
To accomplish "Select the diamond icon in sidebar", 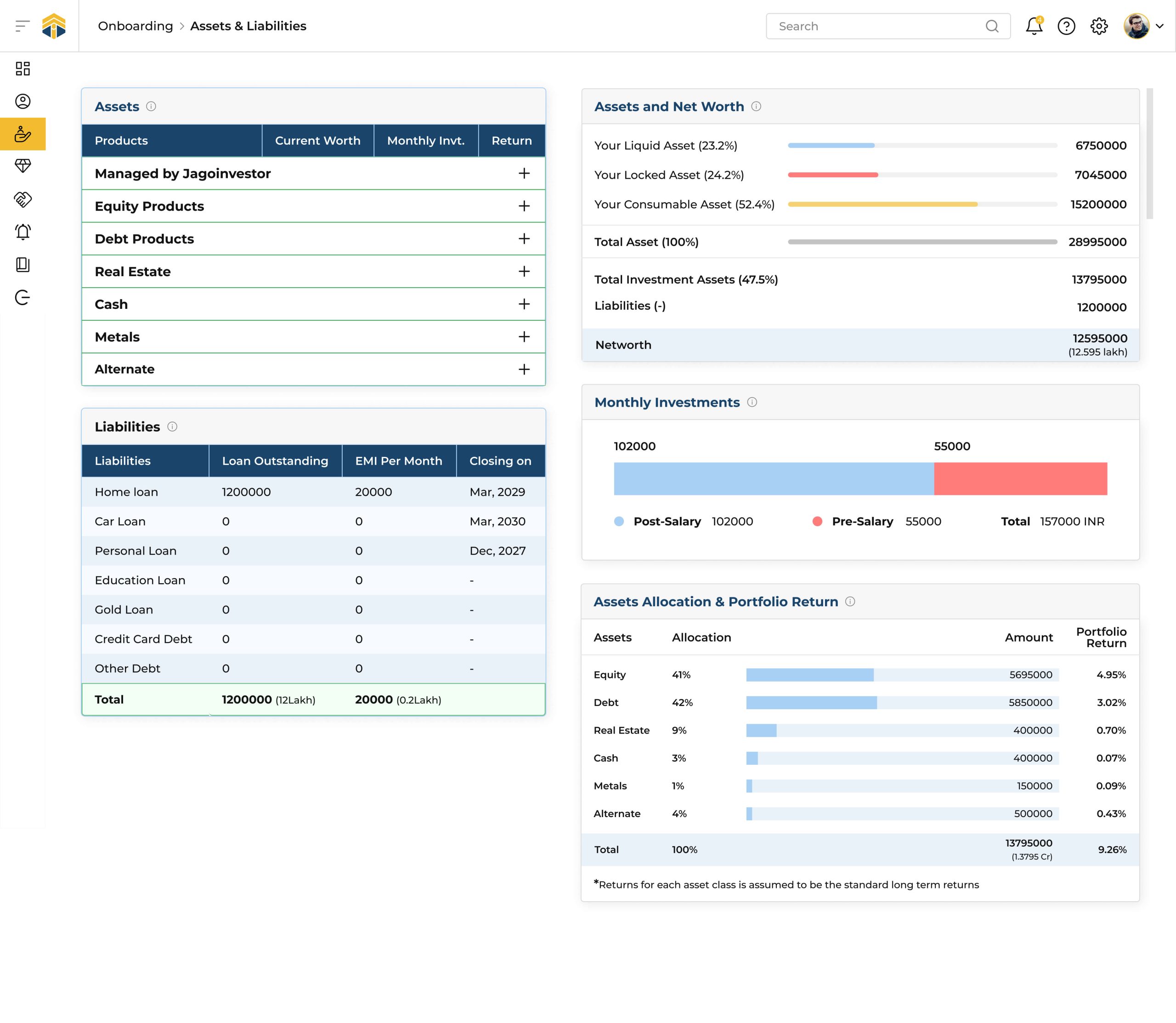I will point(23,166).
